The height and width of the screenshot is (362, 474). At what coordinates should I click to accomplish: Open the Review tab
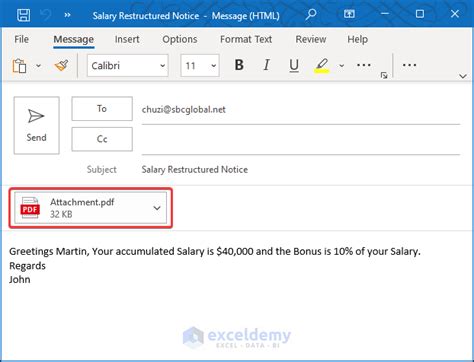tap(311, 39)
